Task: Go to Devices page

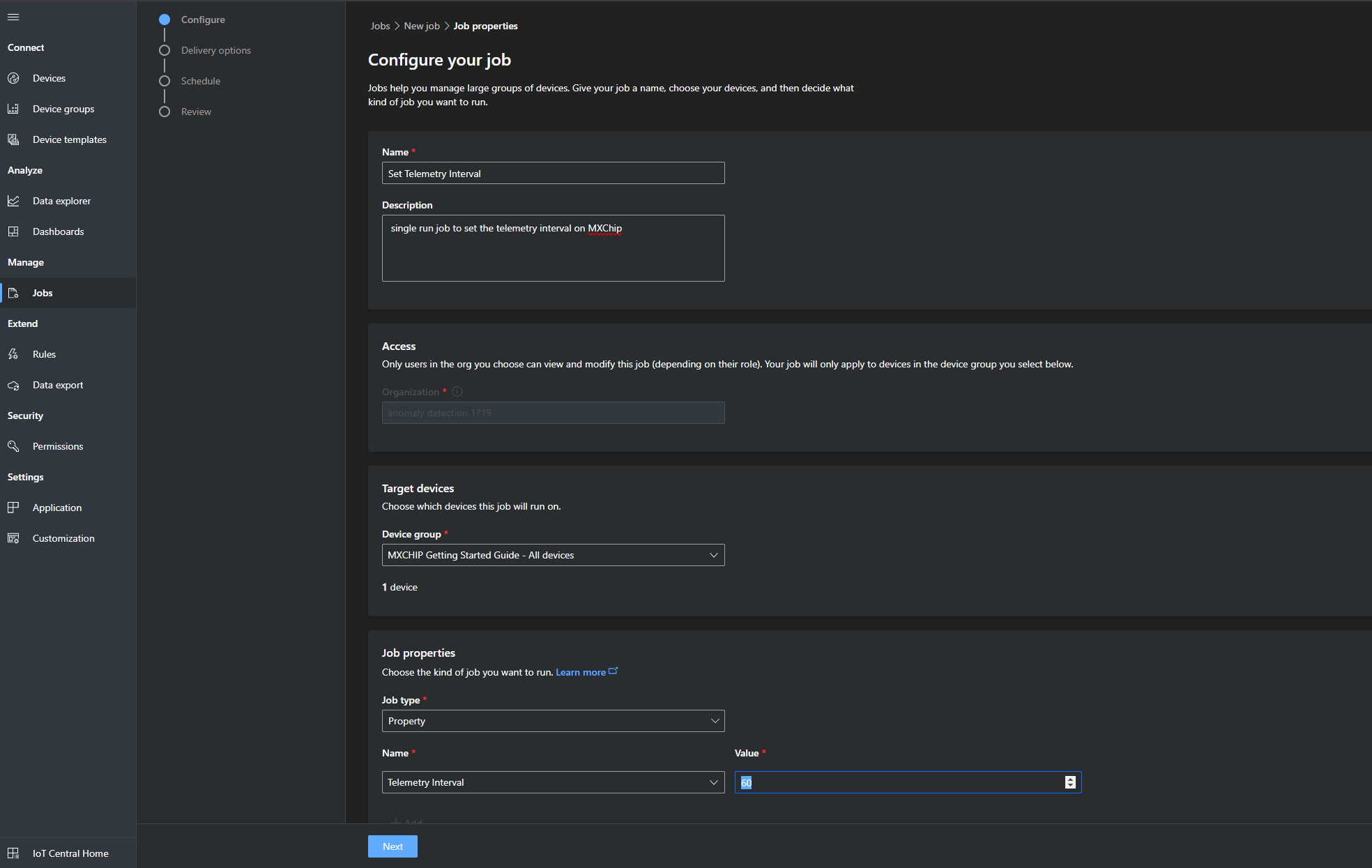Action: [x=49, y=78]
